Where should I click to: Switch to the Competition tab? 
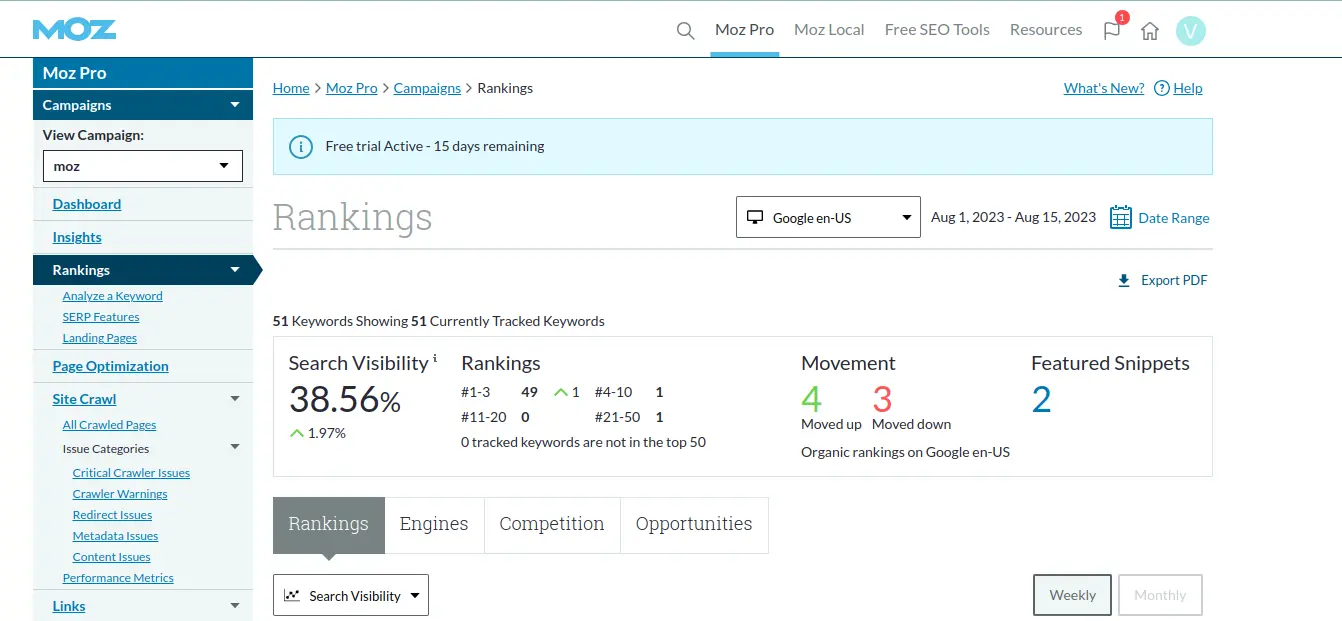[552, 525]
